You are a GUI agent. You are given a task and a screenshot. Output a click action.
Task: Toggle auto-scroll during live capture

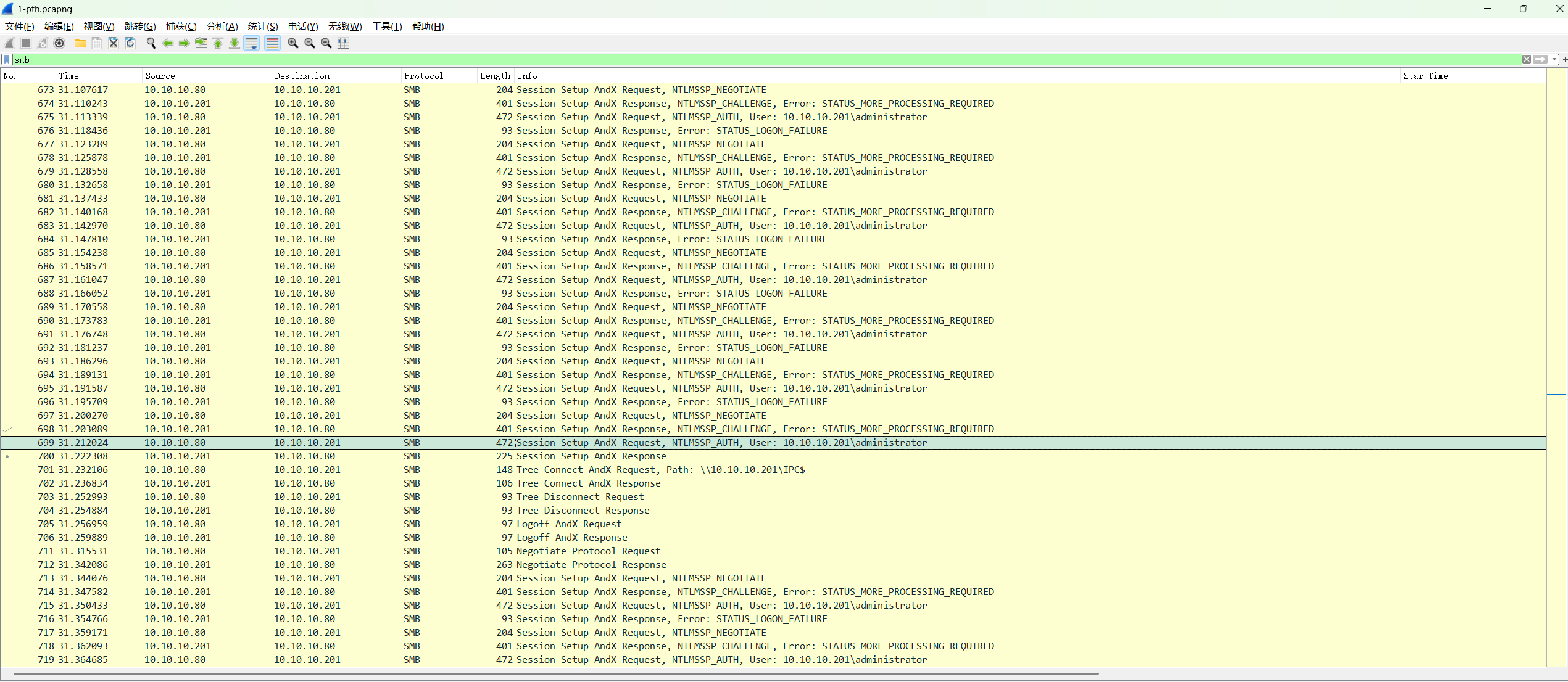[252, 43]
